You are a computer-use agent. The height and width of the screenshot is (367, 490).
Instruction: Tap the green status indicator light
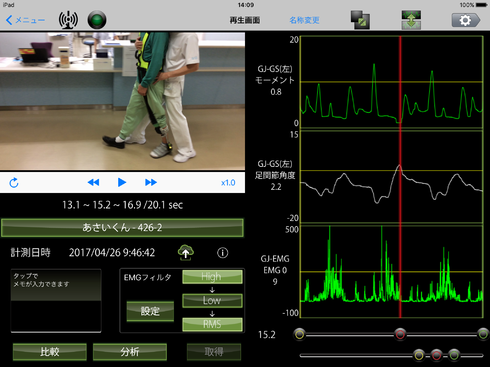point(97,20)
